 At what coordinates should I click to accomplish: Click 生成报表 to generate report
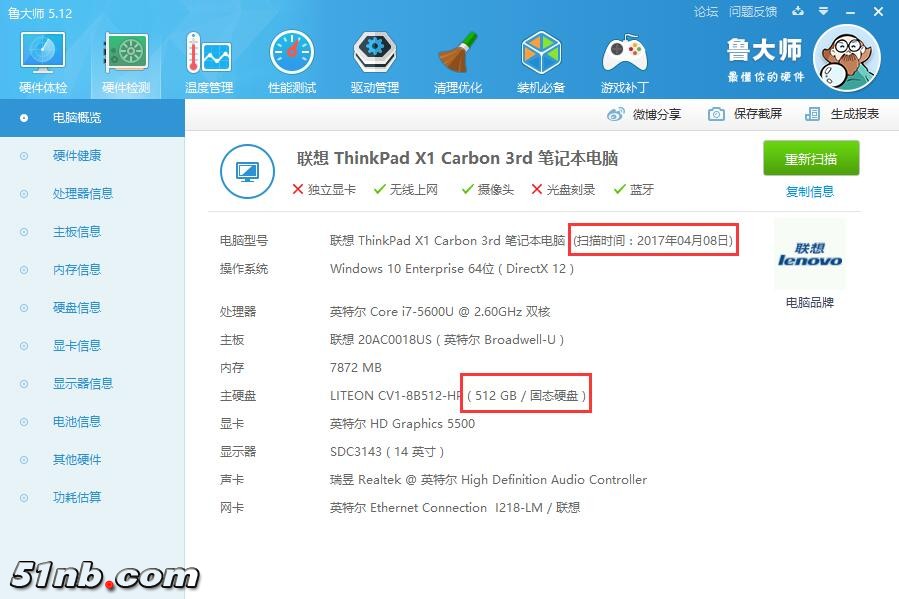tap(843, 114)
